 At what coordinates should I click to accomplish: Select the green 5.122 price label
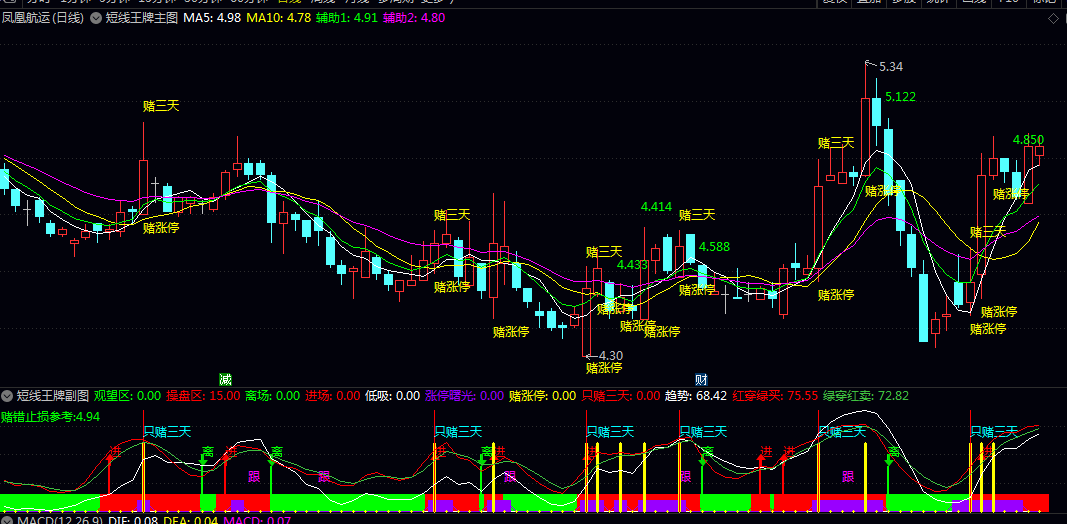(900, 97)
